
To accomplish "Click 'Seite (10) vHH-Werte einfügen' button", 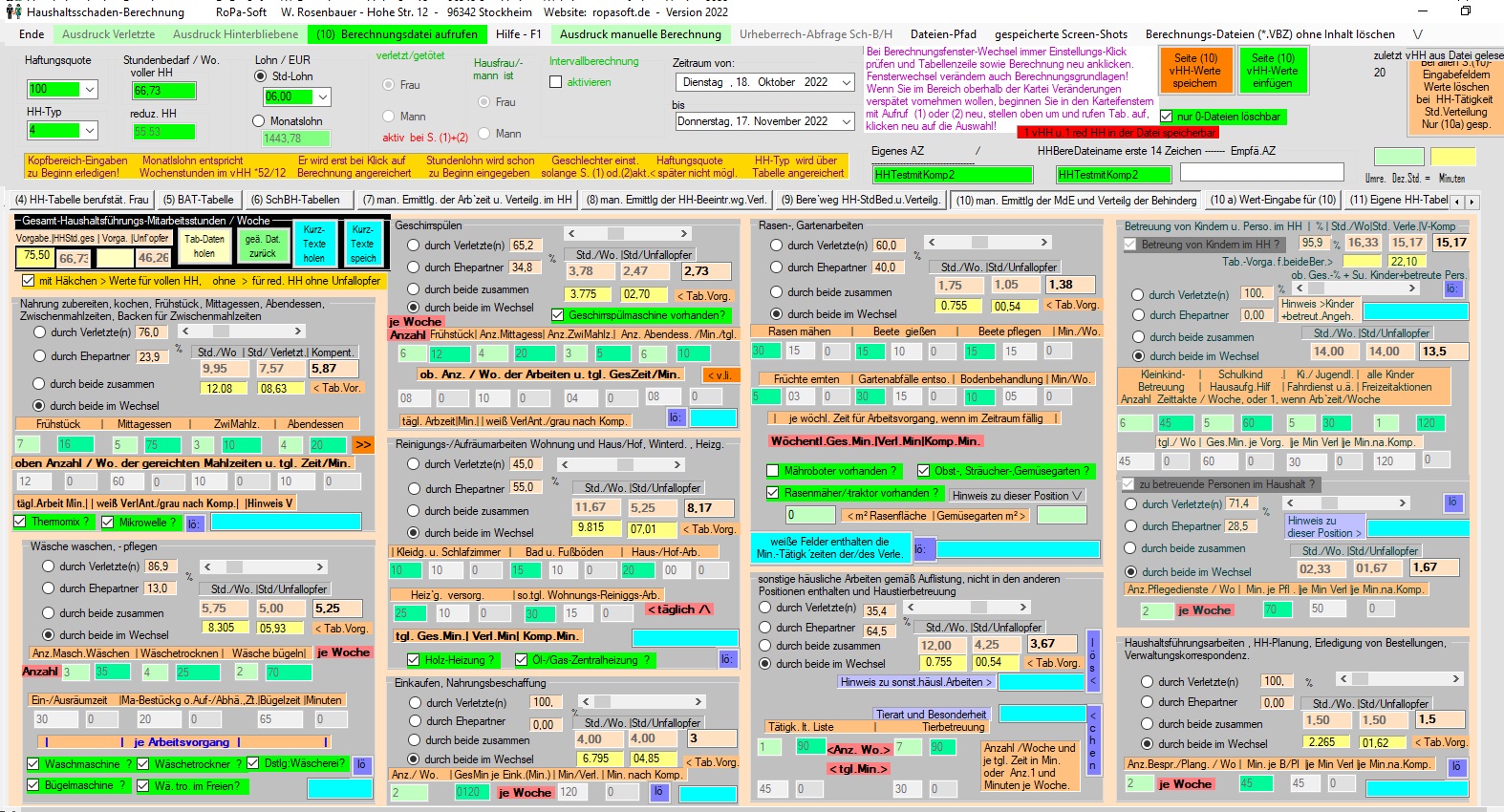I will pos(1273,71).
